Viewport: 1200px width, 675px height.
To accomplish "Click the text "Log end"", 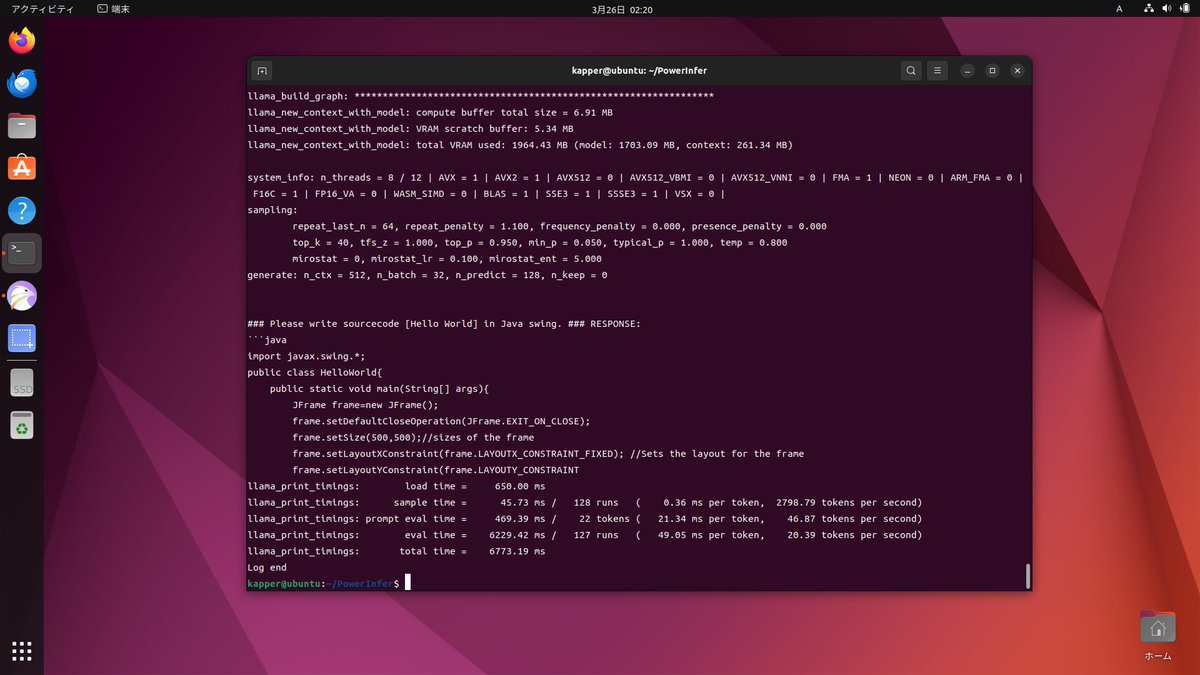I will (267, 567).
